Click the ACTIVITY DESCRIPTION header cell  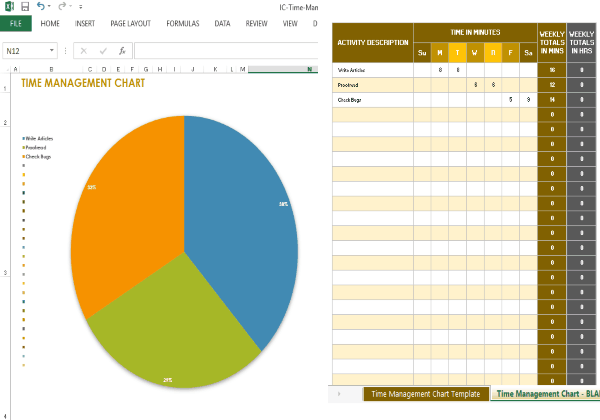(x=373, y=42)
